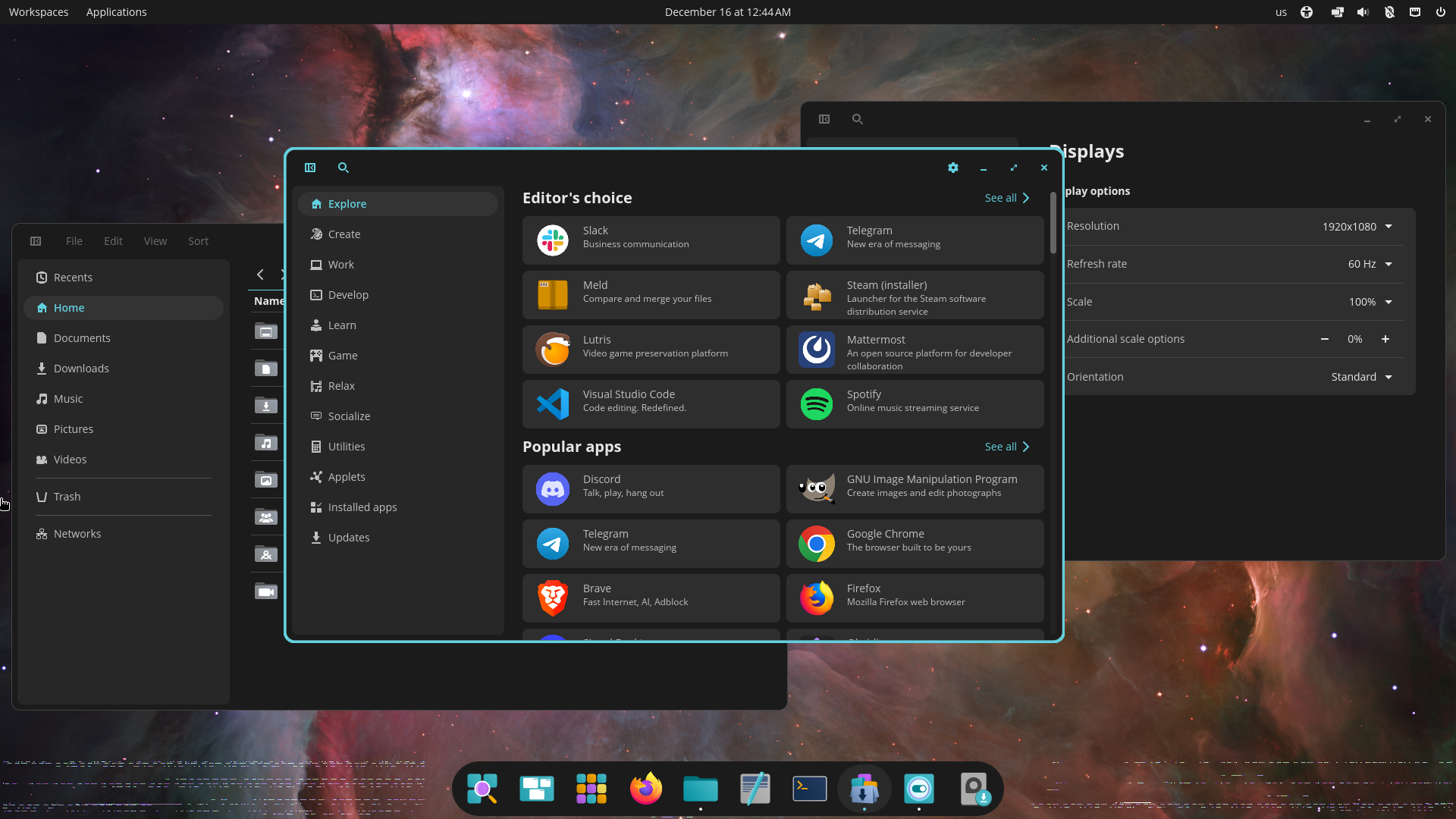The width and height of the screenshot is (1456, 819).
Task: Expand the Resolution dropdown showing 1920x1080
Action: click(1357, 227)
